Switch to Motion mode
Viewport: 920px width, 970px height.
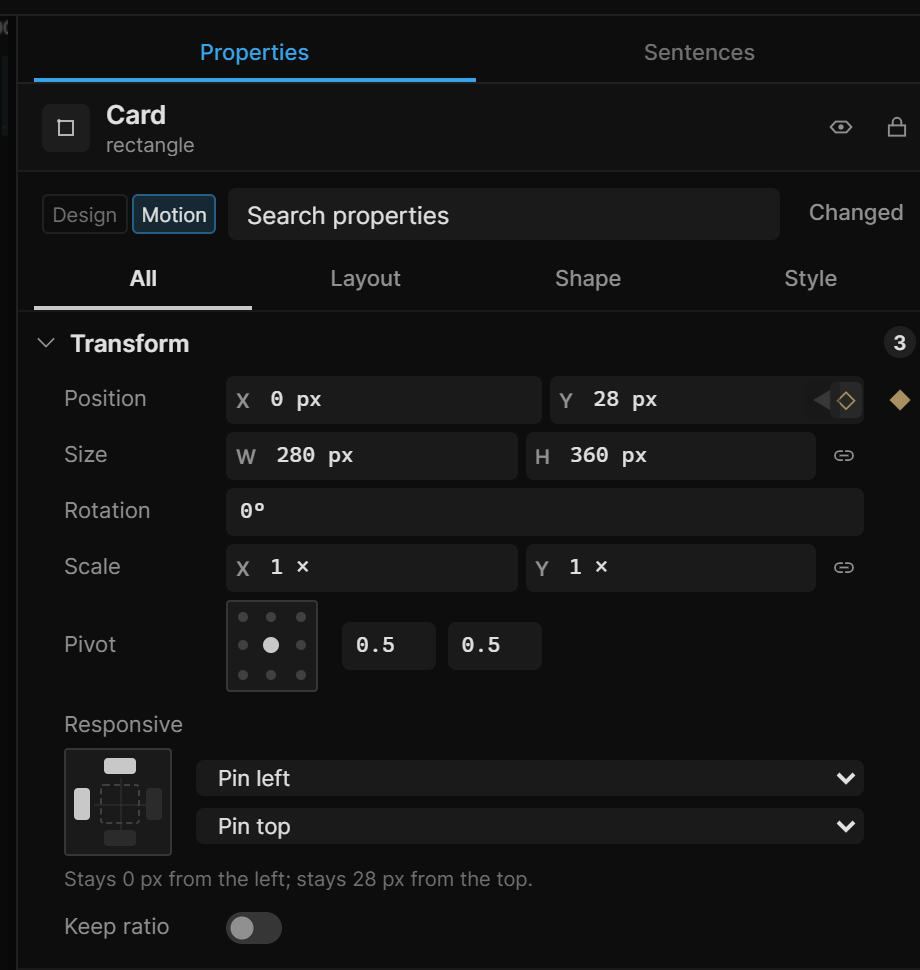(x=174, y=215)
